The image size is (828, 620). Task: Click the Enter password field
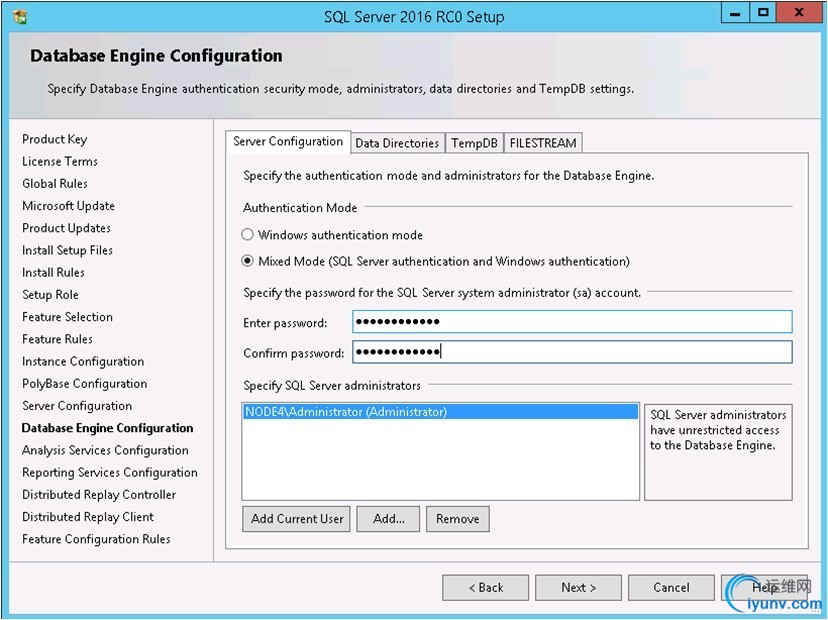(572, 322)
